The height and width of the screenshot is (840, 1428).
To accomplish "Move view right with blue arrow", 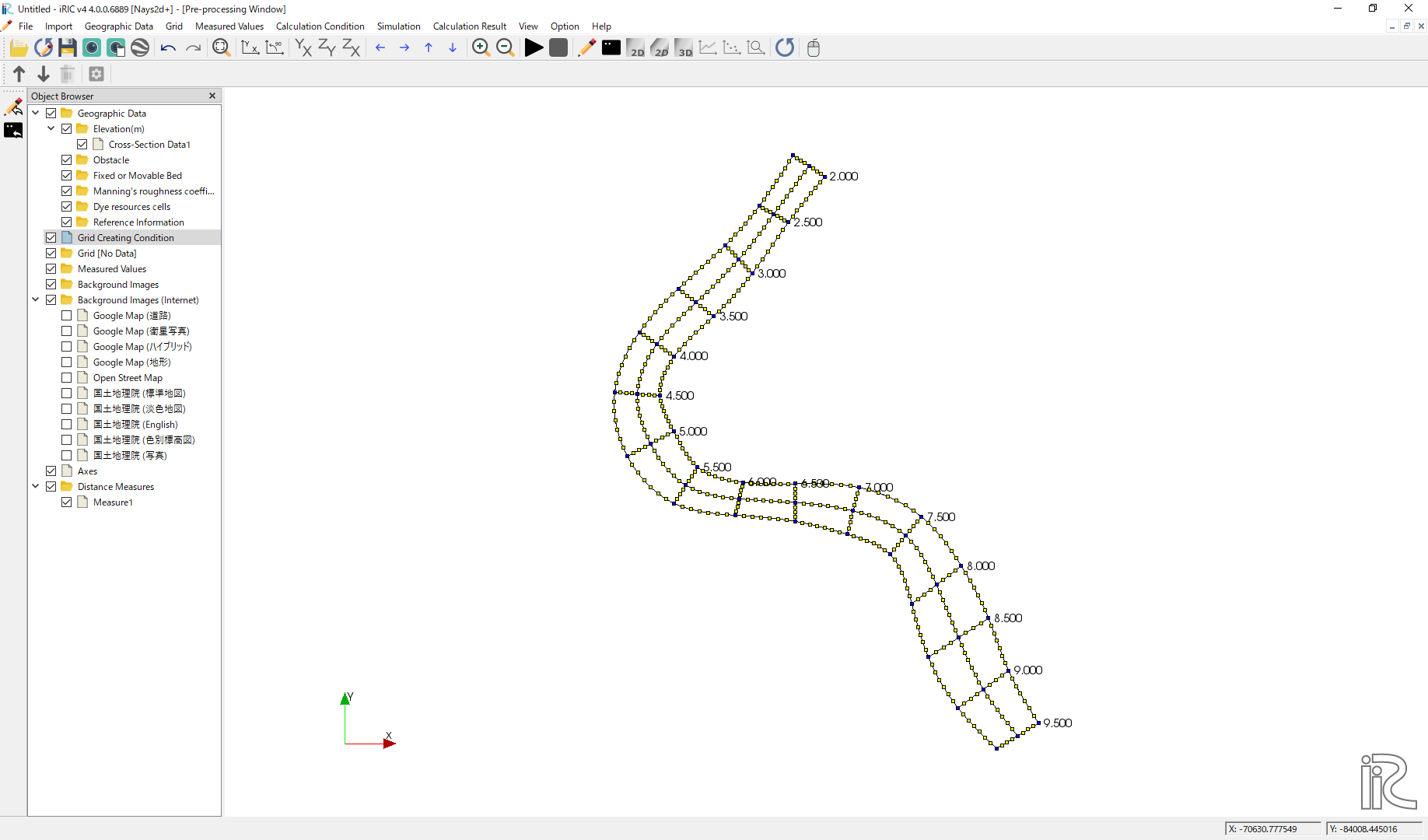I will coord(404,48).
